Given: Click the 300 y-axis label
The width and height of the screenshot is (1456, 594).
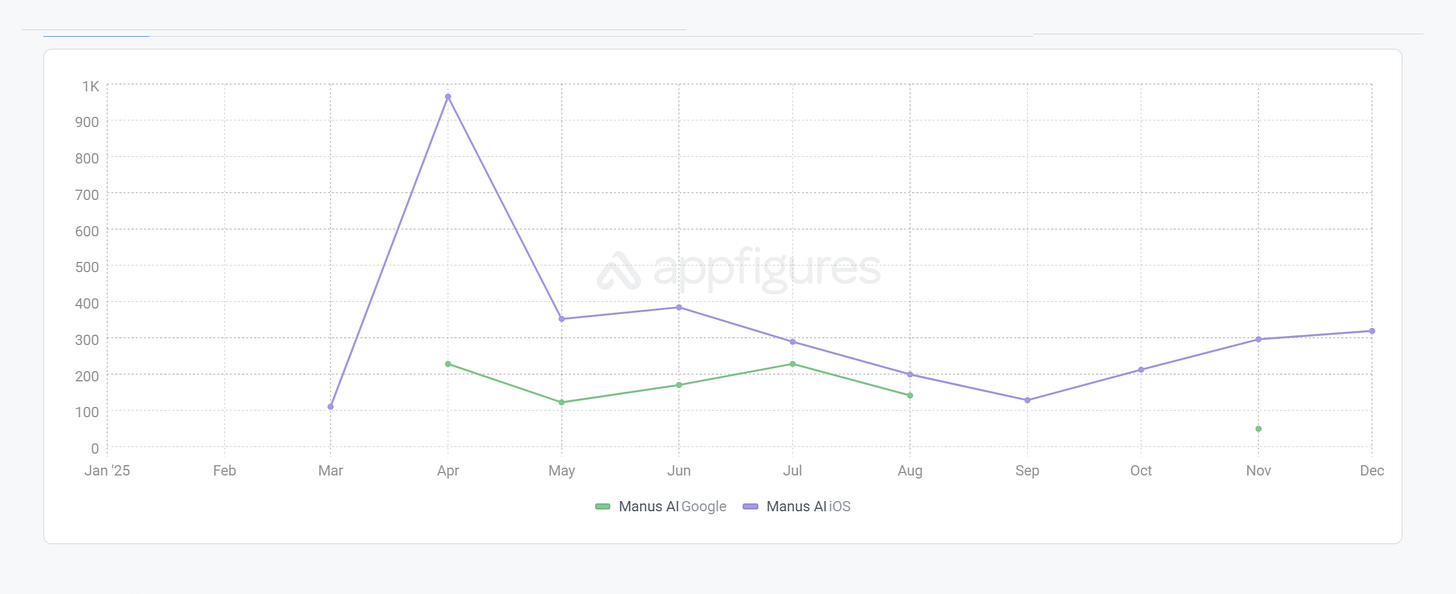Looking at the screenshot, I should [87, 339].
